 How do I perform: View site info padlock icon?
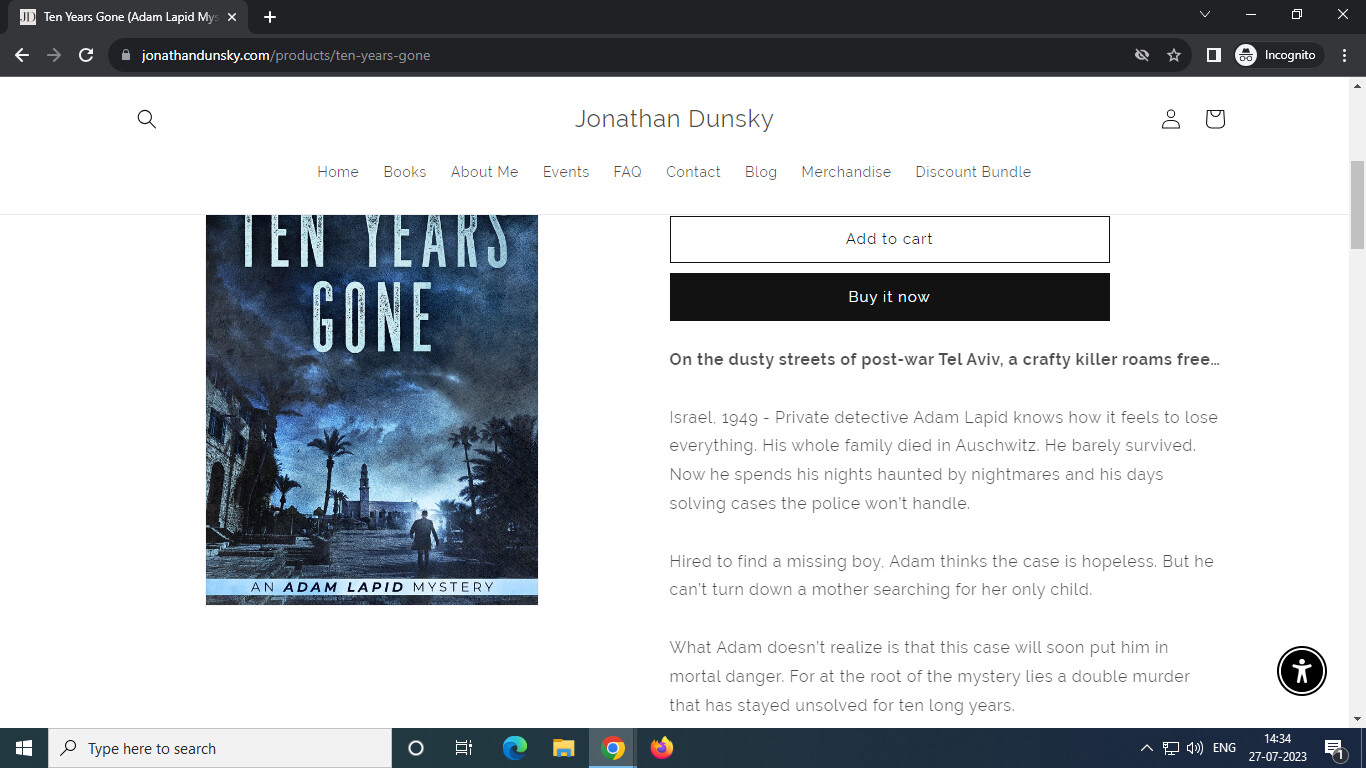[x=126, y=55]
